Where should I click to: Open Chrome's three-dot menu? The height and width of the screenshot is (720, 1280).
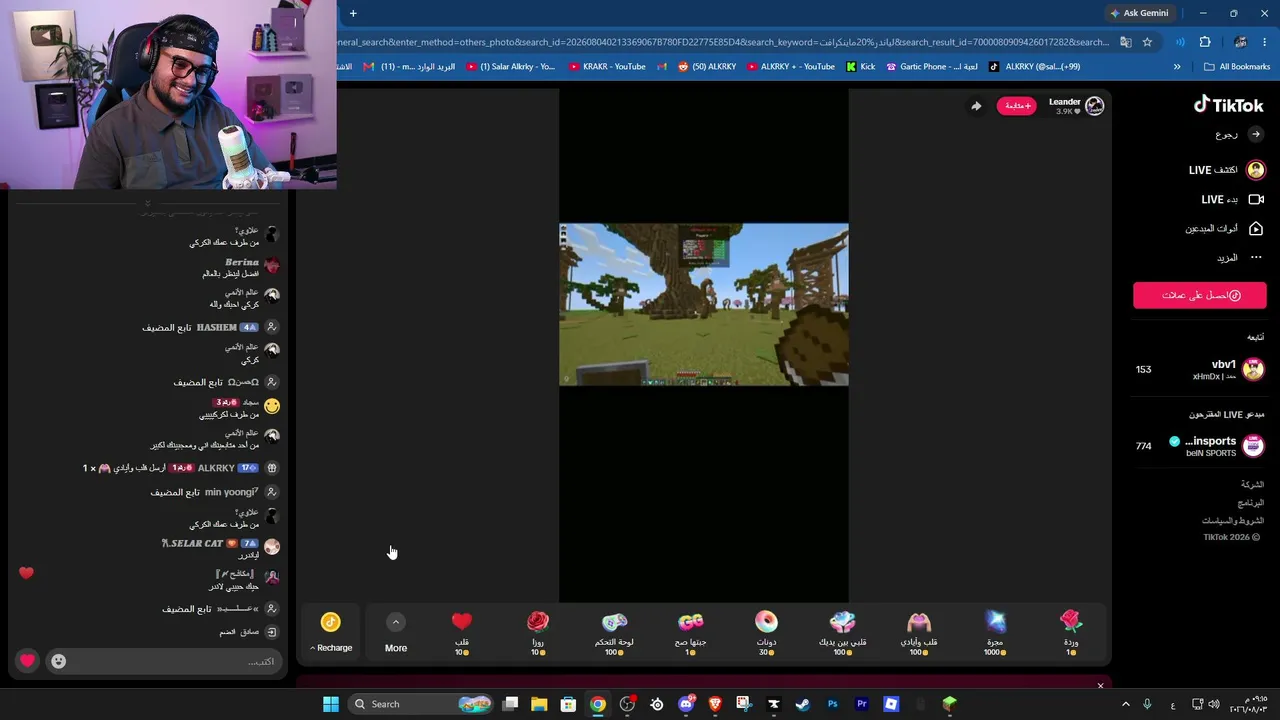(1266, 42)
